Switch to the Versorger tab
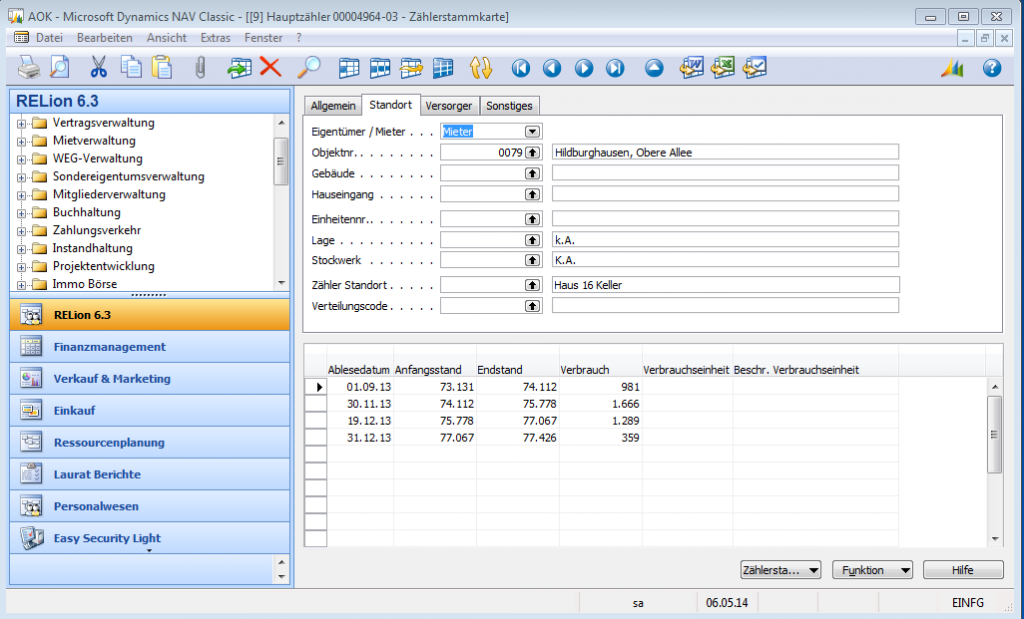1024x619 pixels. click(x=449, y=106)
